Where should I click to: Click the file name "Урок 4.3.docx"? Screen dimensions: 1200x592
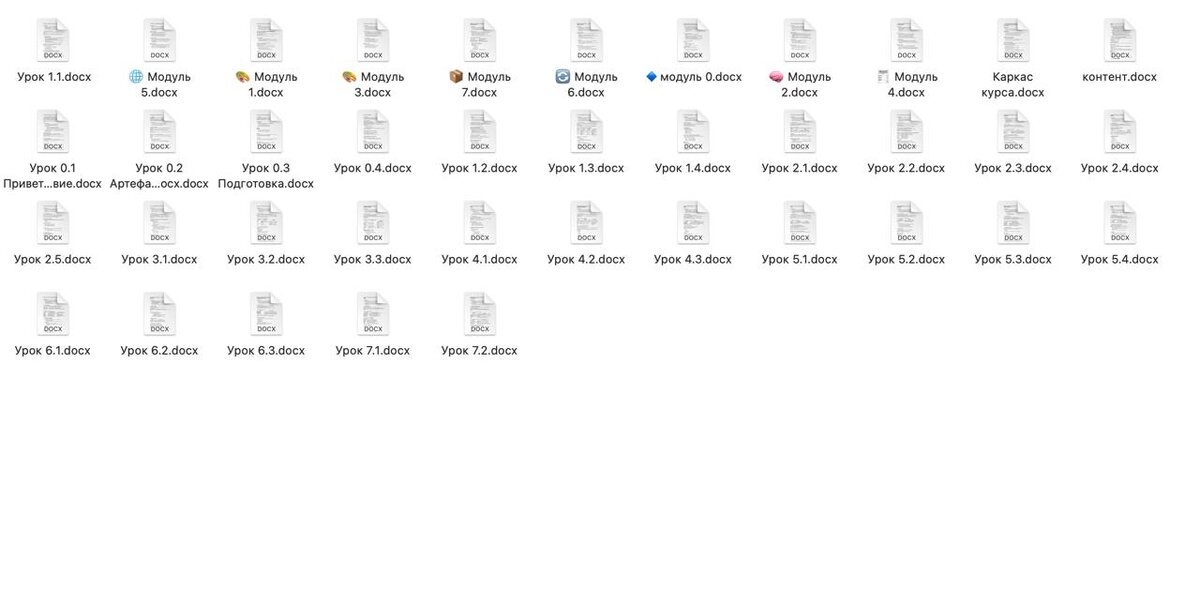[x=693, y=260]
